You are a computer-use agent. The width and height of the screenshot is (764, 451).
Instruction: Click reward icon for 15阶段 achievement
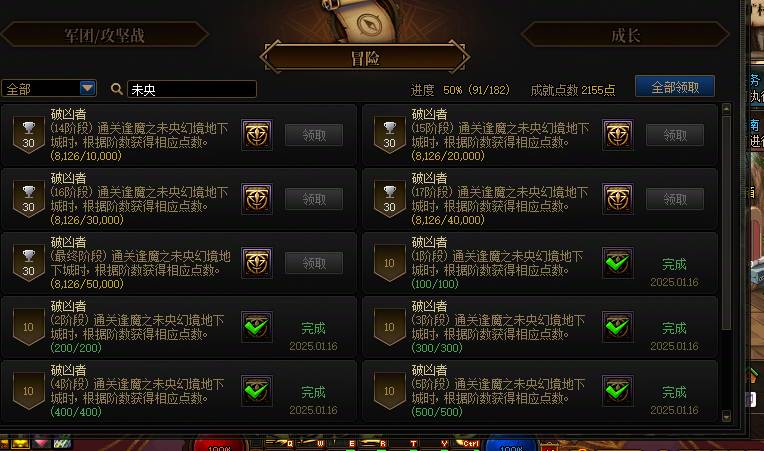617,134
